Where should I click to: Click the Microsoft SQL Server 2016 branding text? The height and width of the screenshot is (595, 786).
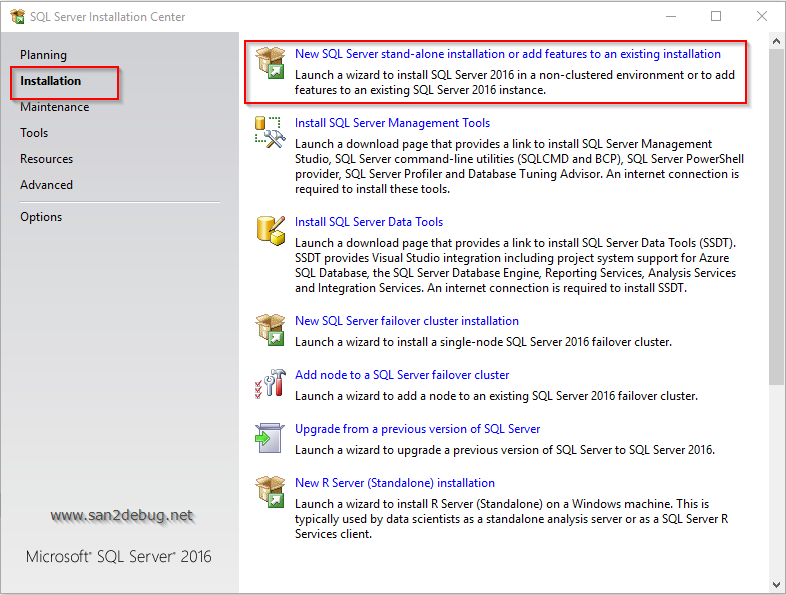pyautogui.click(x=119, y=556)
